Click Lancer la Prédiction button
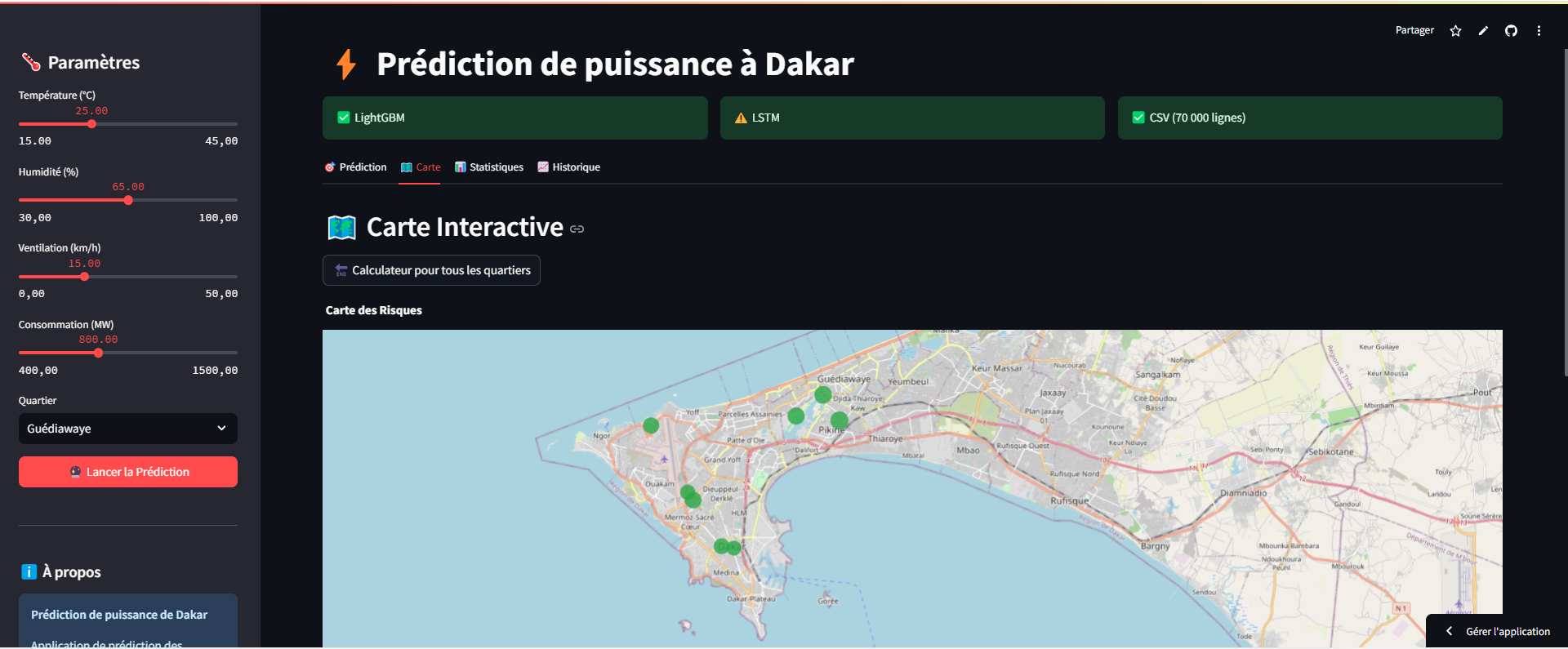 128,472
